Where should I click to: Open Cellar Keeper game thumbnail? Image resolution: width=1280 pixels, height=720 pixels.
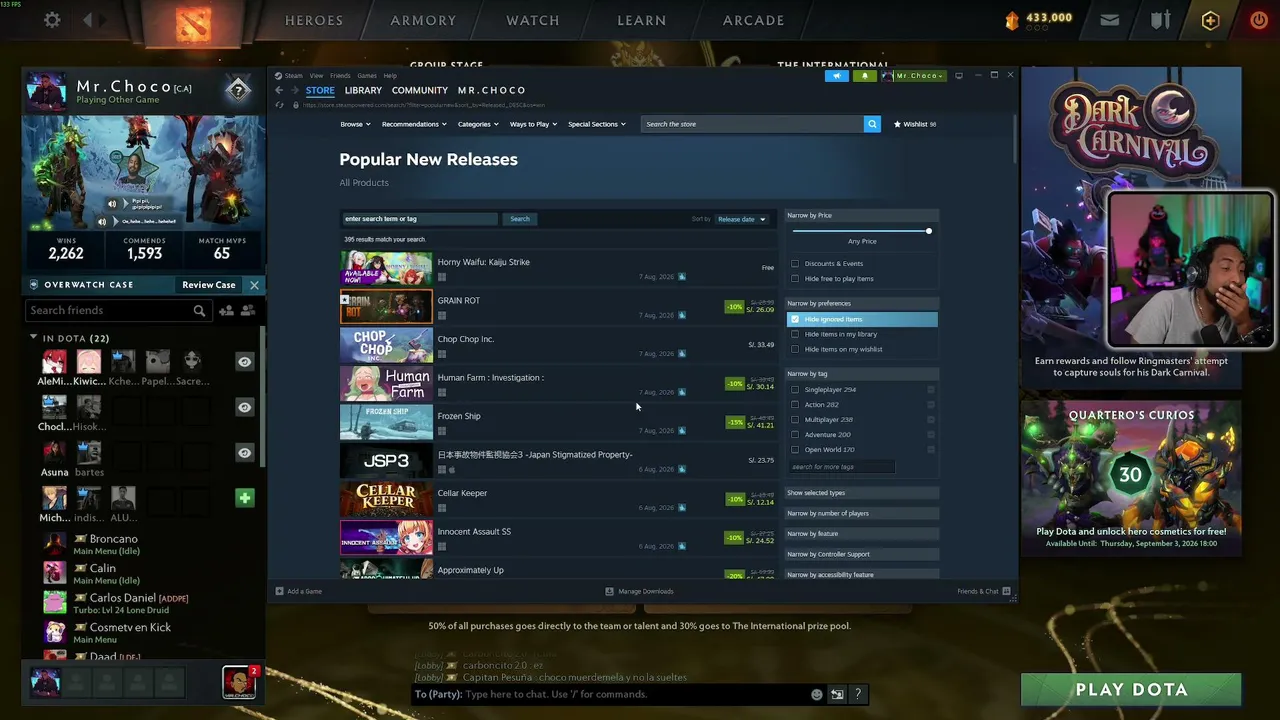point(386,499)
